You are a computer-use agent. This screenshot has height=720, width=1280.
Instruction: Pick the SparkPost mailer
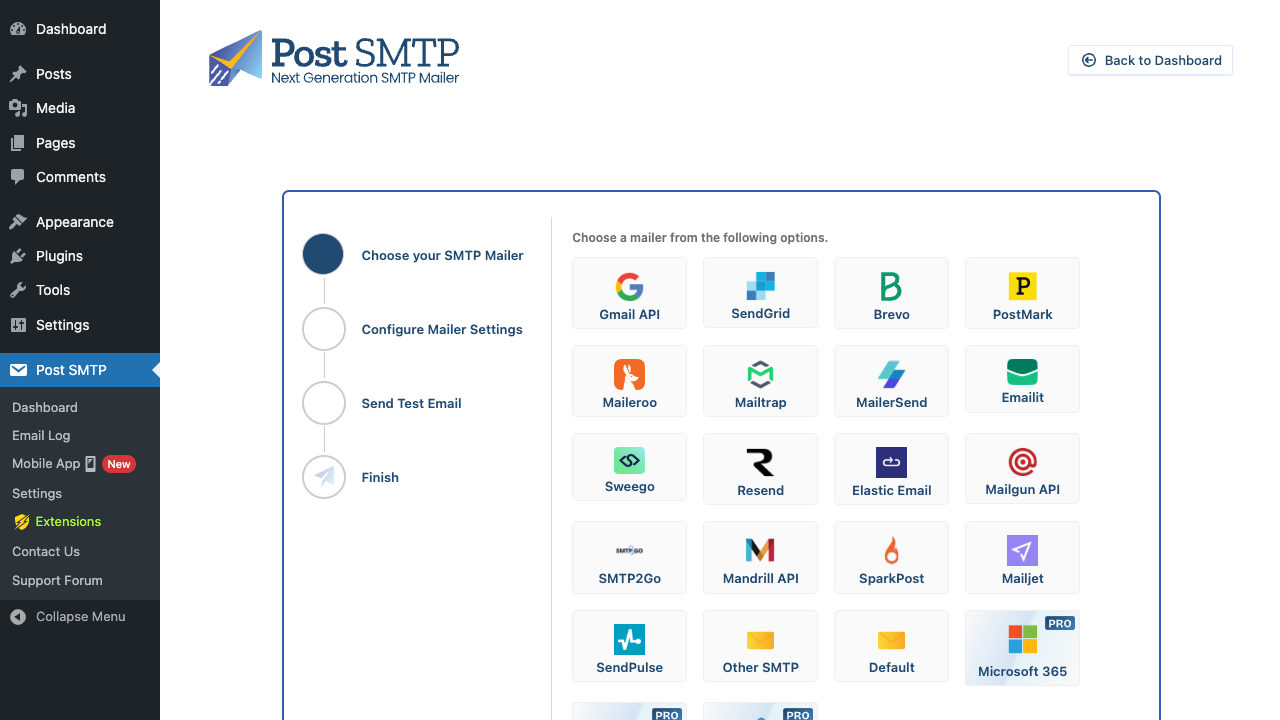click(x=891, y=557)
